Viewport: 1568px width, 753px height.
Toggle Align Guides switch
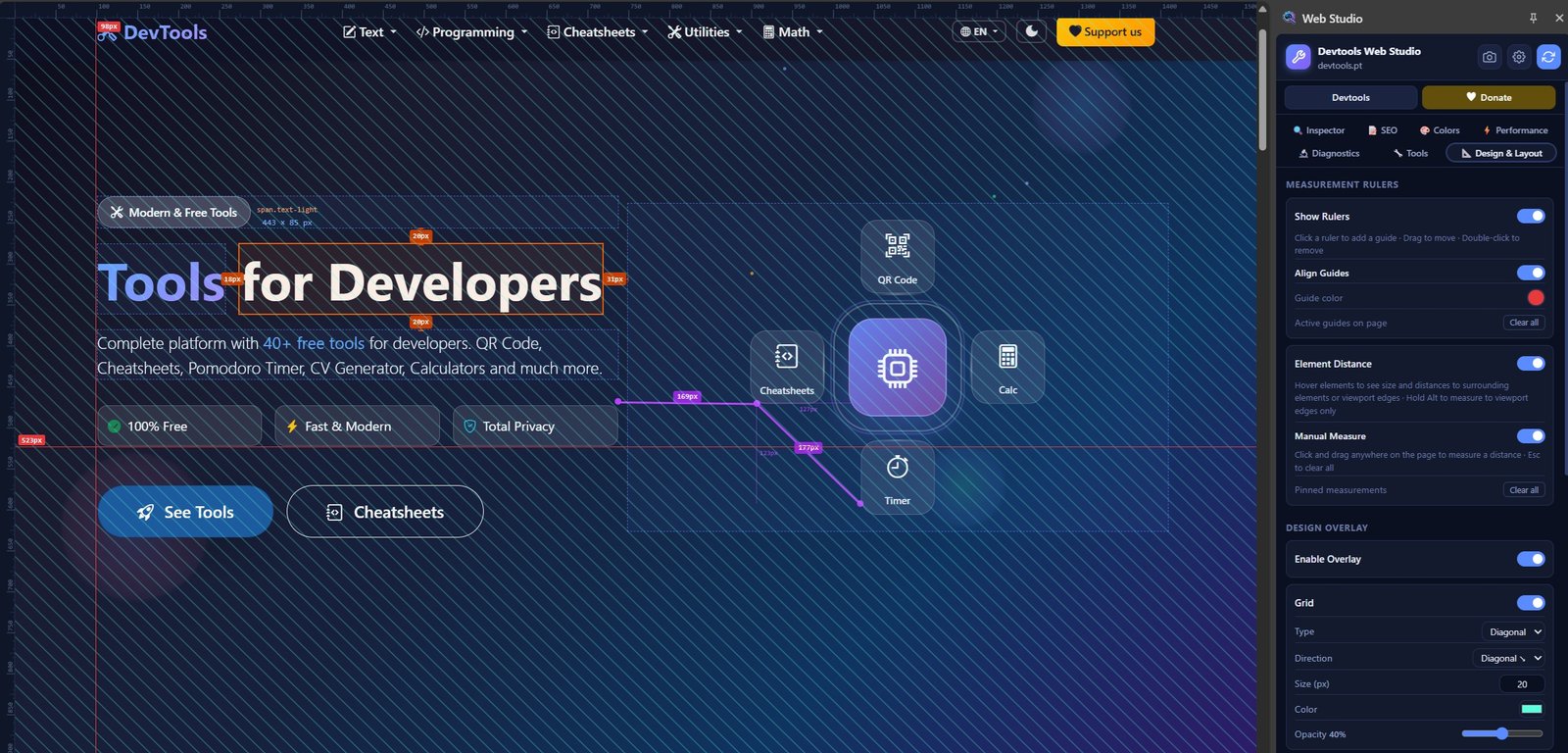click(1531, 273)
